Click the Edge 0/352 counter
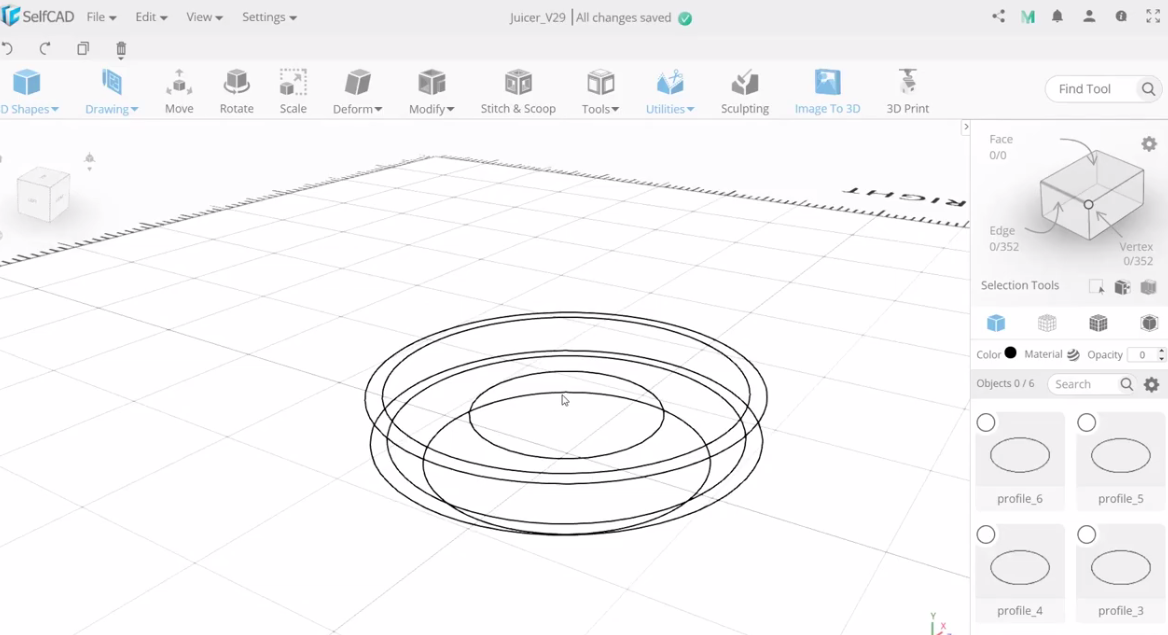This screenshot has width=1168, height=635. 1003,238
